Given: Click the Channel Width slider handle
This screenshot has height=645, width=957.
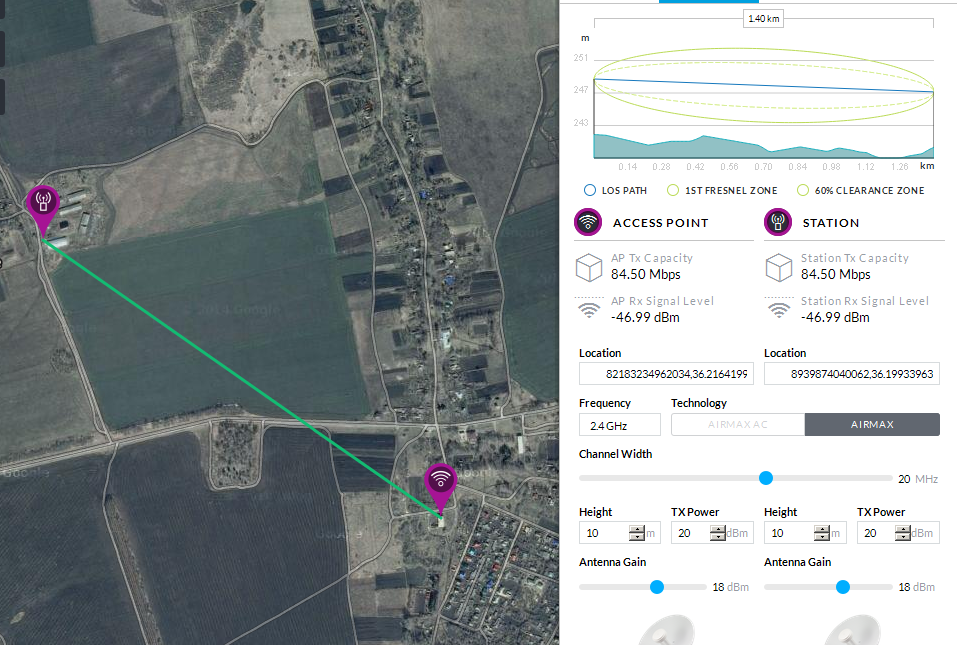Looking at the screenshot, I should pos(766,478).
